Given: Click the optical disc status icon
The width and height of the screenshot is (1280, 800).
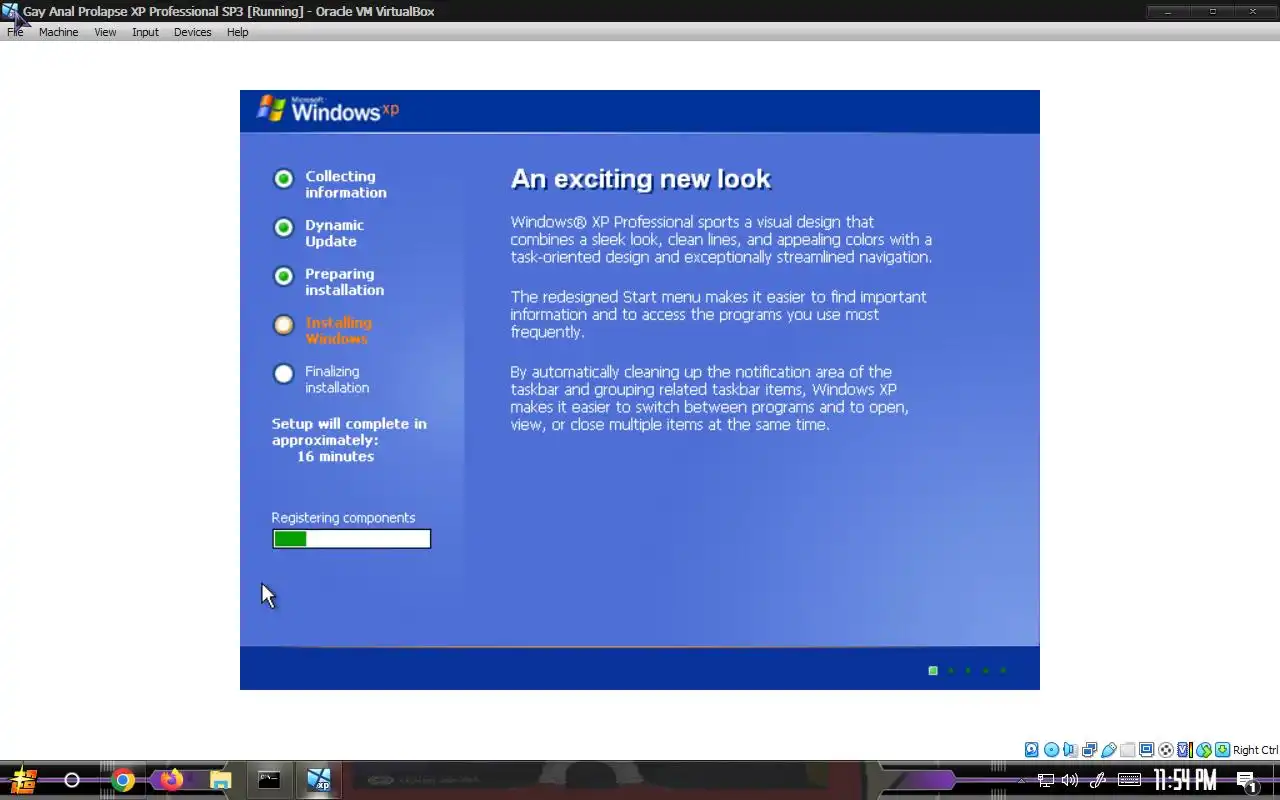Looking at the screenshot, I should (x=1051, y=750).
